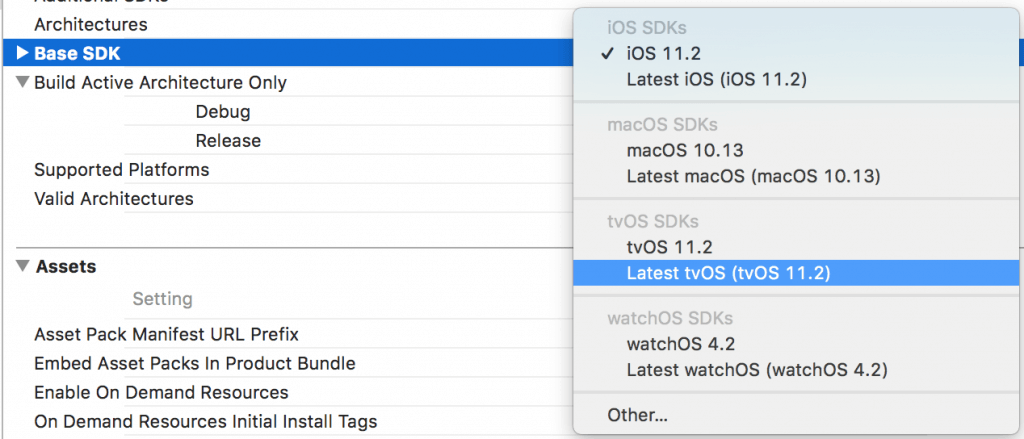Collapse the Build Active Architecture Only triangle
This screenshot has width=1024, height=439.
(x=23, y=83)
